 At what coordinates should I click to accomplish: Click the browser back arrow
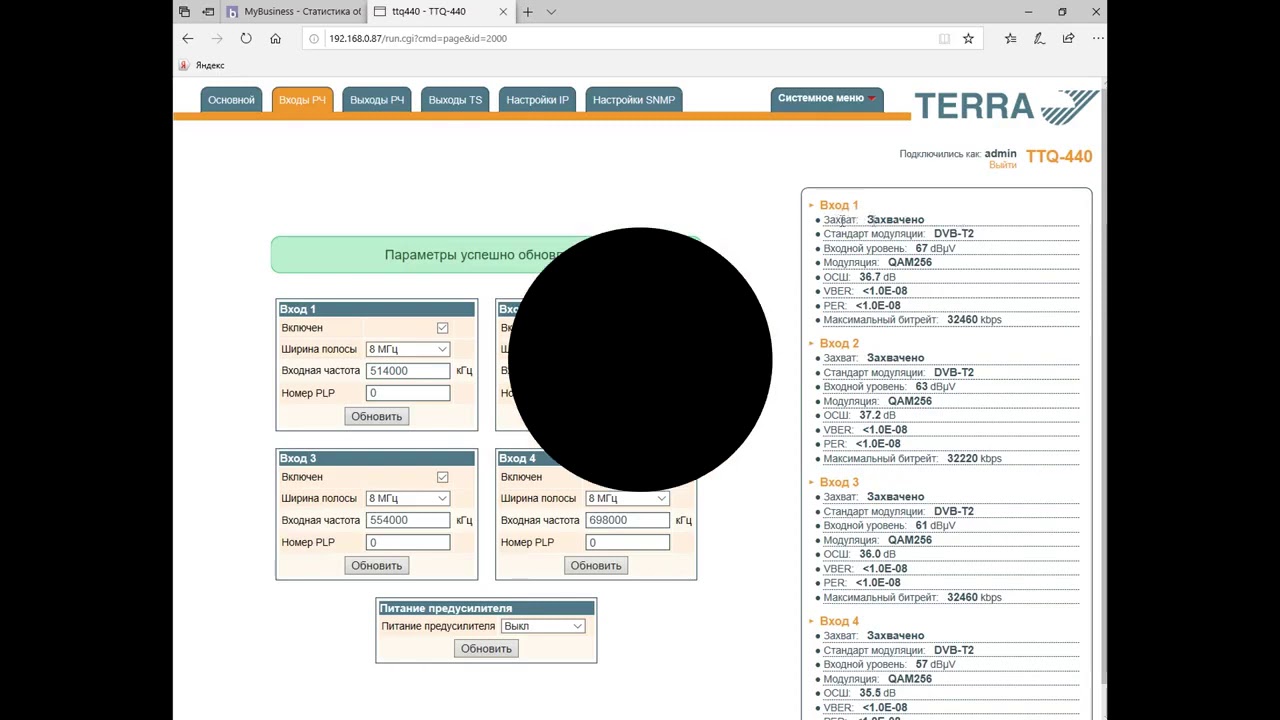click(x=188, y=38)
